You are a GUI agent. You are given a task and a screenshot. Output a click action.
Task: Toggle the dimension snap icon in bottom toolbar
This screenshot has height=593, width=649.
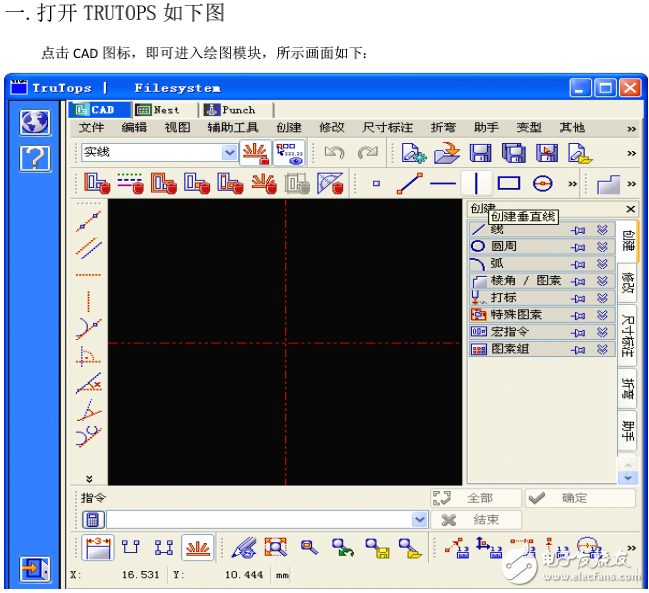(98, 548)
